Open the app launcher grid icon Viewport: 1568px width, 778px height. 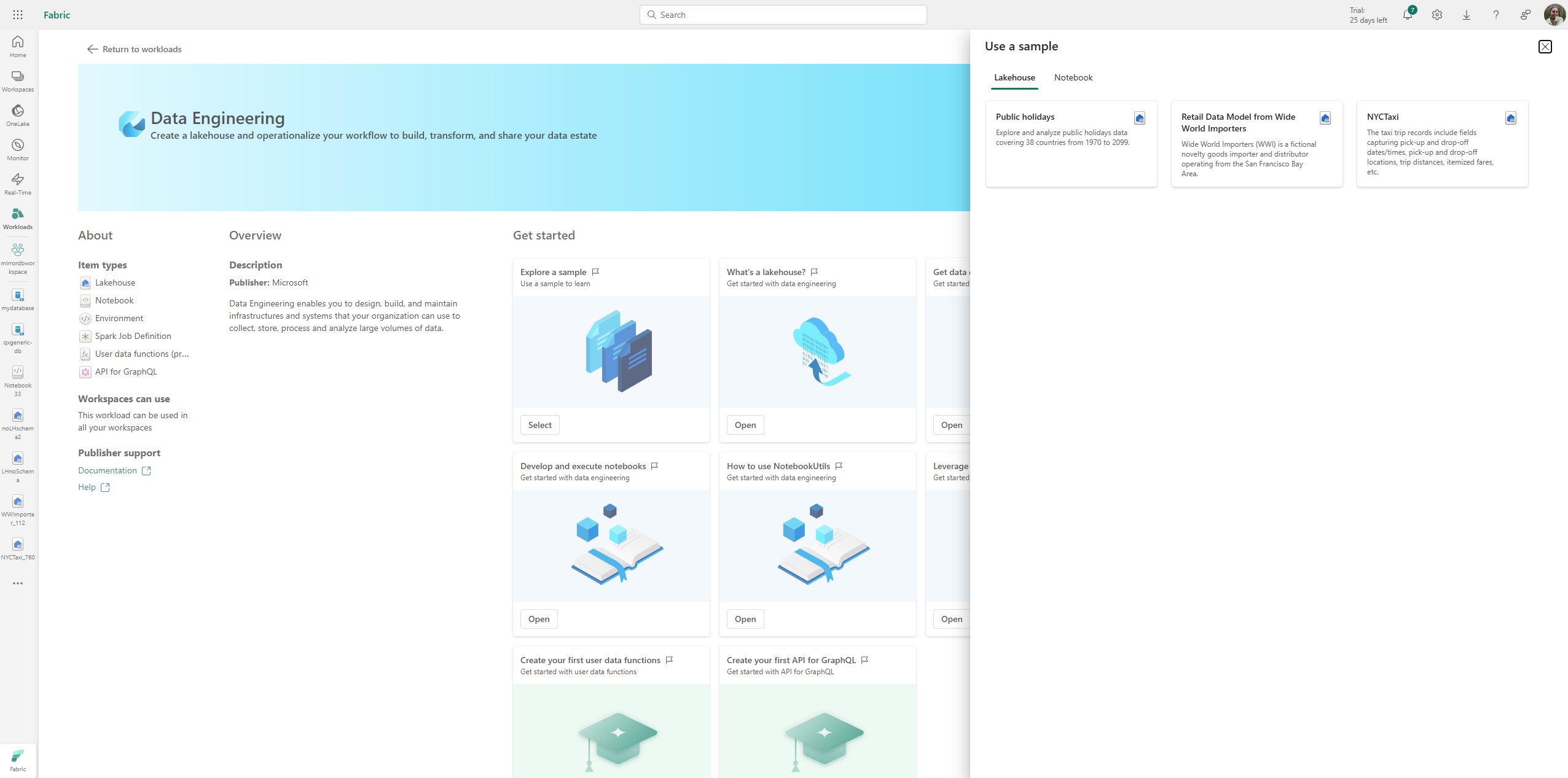(x=18, y=15)
